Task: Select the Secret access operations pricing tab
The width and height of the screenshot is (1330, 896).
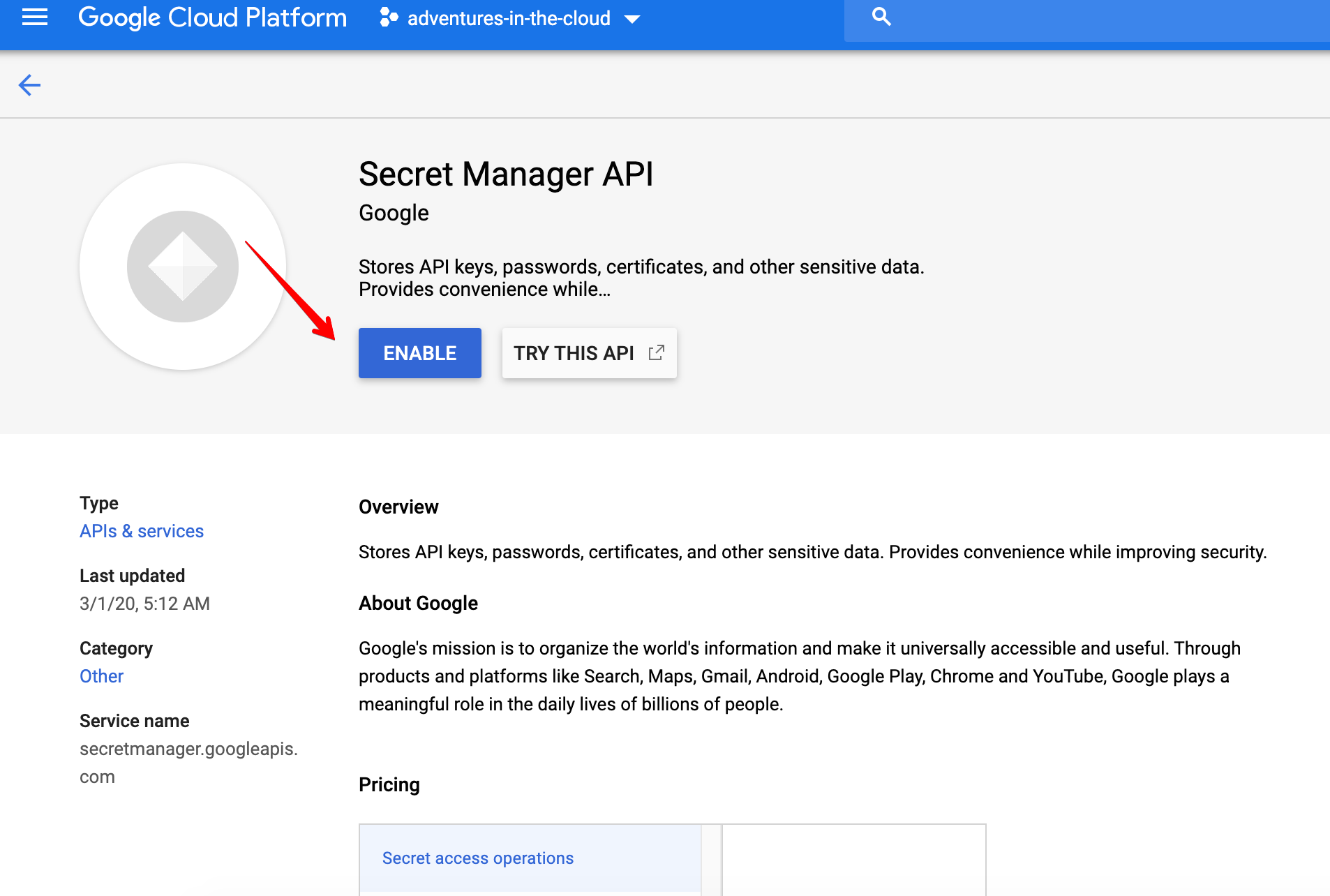Action: pyautogui.click(x=530, y=858)
